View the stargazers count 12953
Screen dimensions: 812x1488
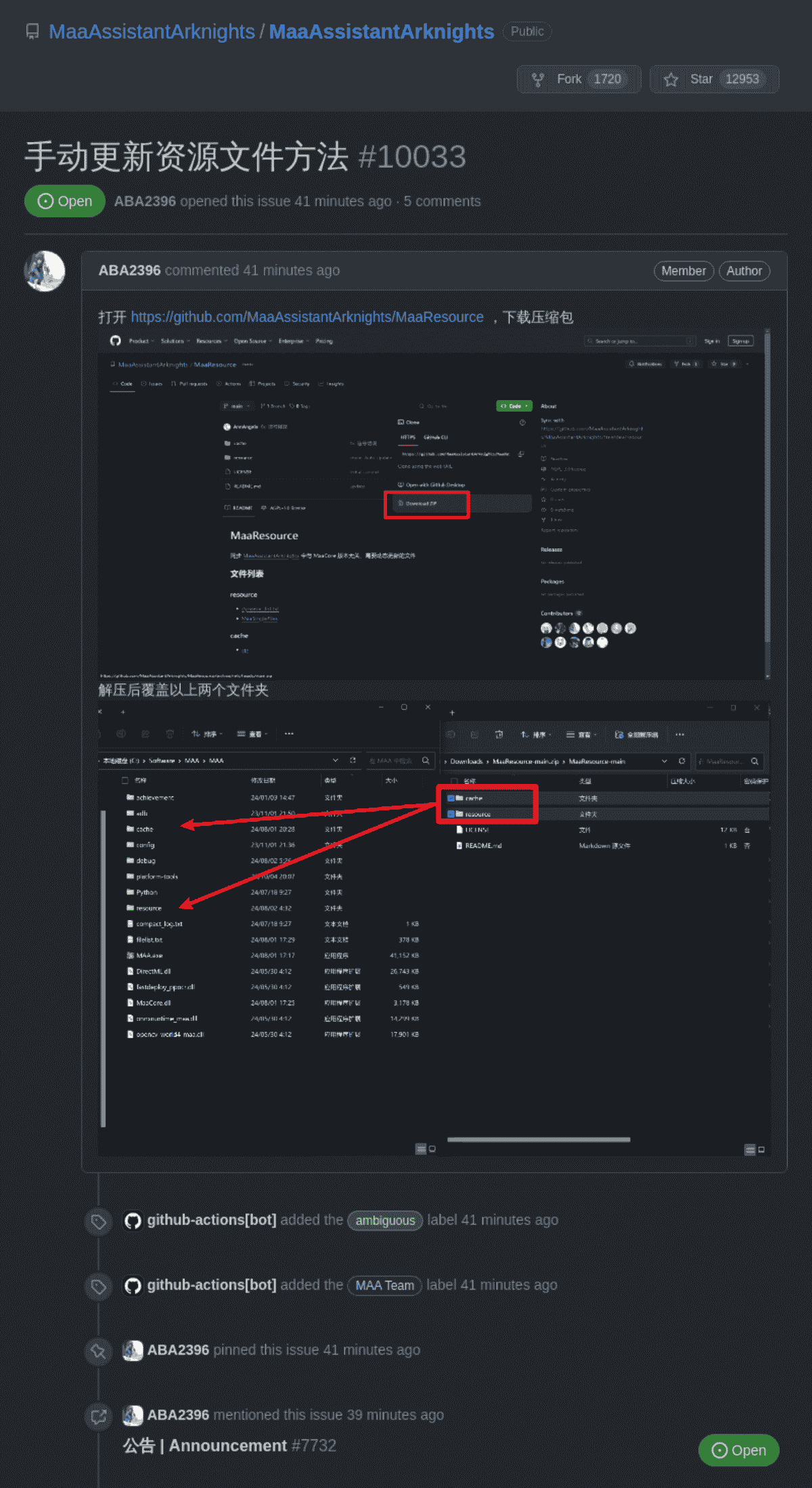coord(742,79)
